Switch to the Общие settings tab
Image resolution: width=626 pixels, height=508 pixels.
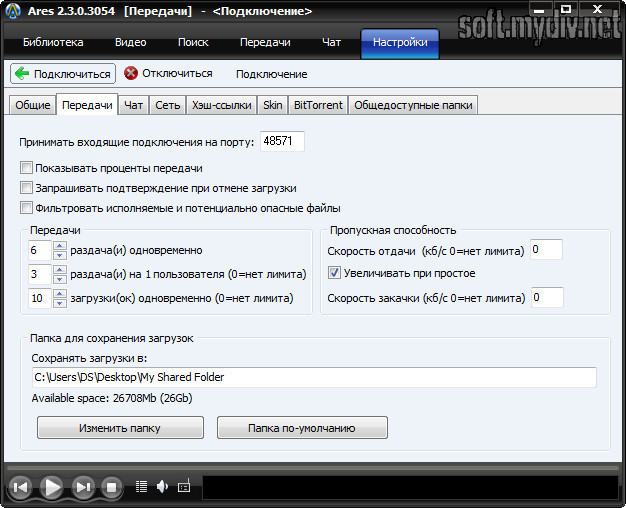[x=33, y=105]
